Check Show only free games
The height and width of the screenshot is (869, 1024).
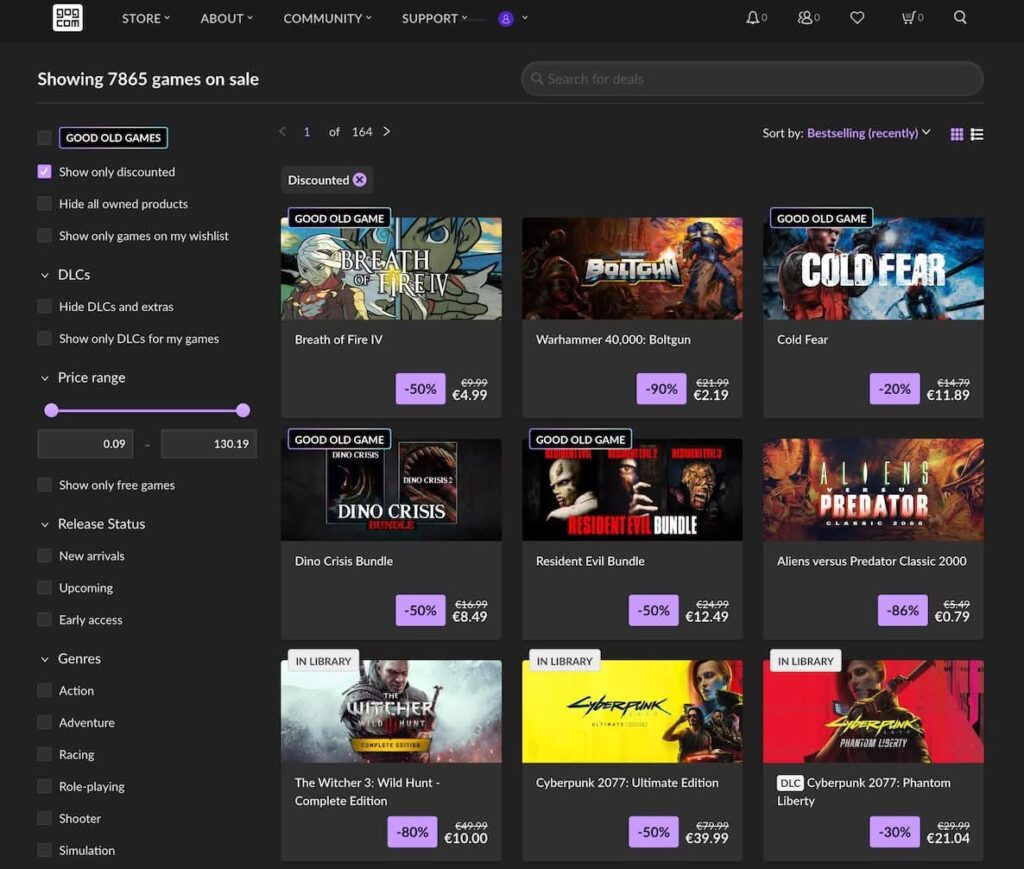[44, 484]
